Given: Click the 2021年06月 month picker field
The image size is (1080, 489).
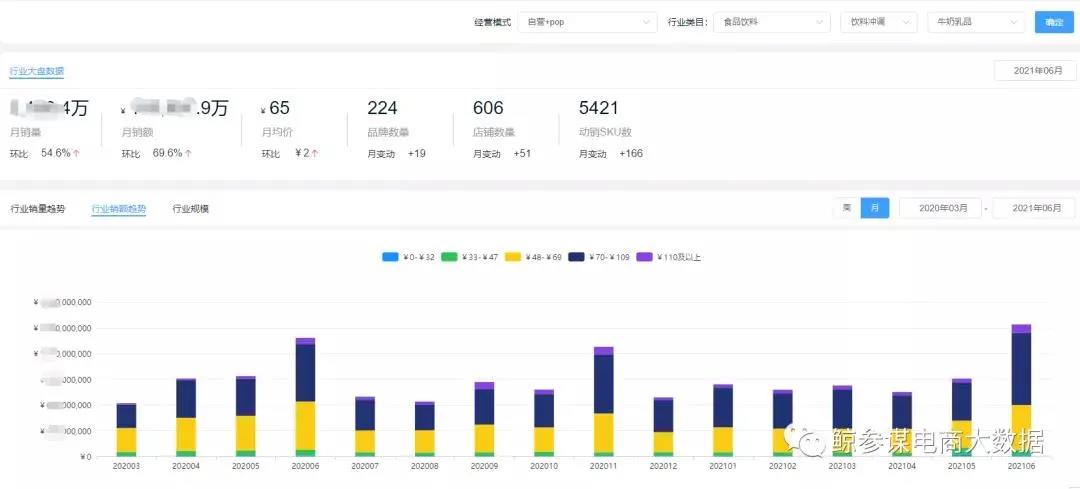Looking at the screenshot, I should tap(1034, 71).
